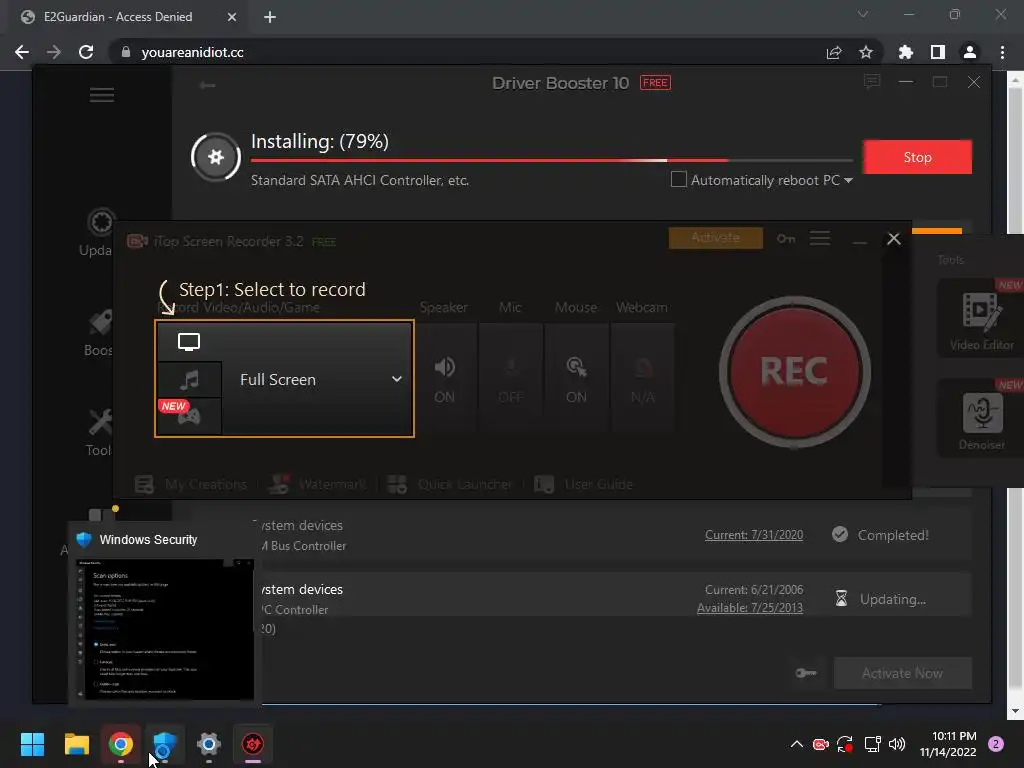Toggle the Webcam N/A control
The image size is (1024, 768).
(642, 380)
